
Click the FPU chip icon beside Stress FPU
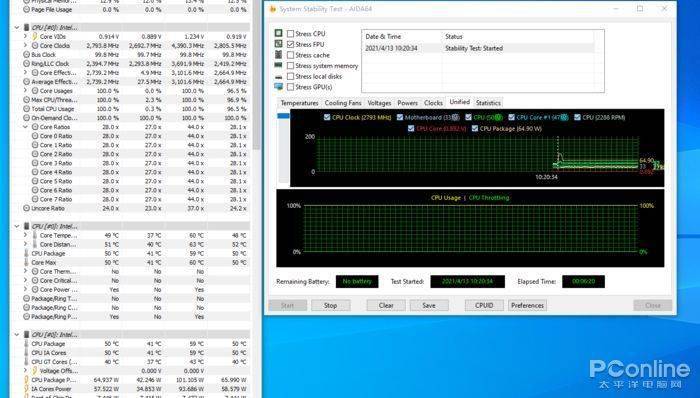[279, 44]
